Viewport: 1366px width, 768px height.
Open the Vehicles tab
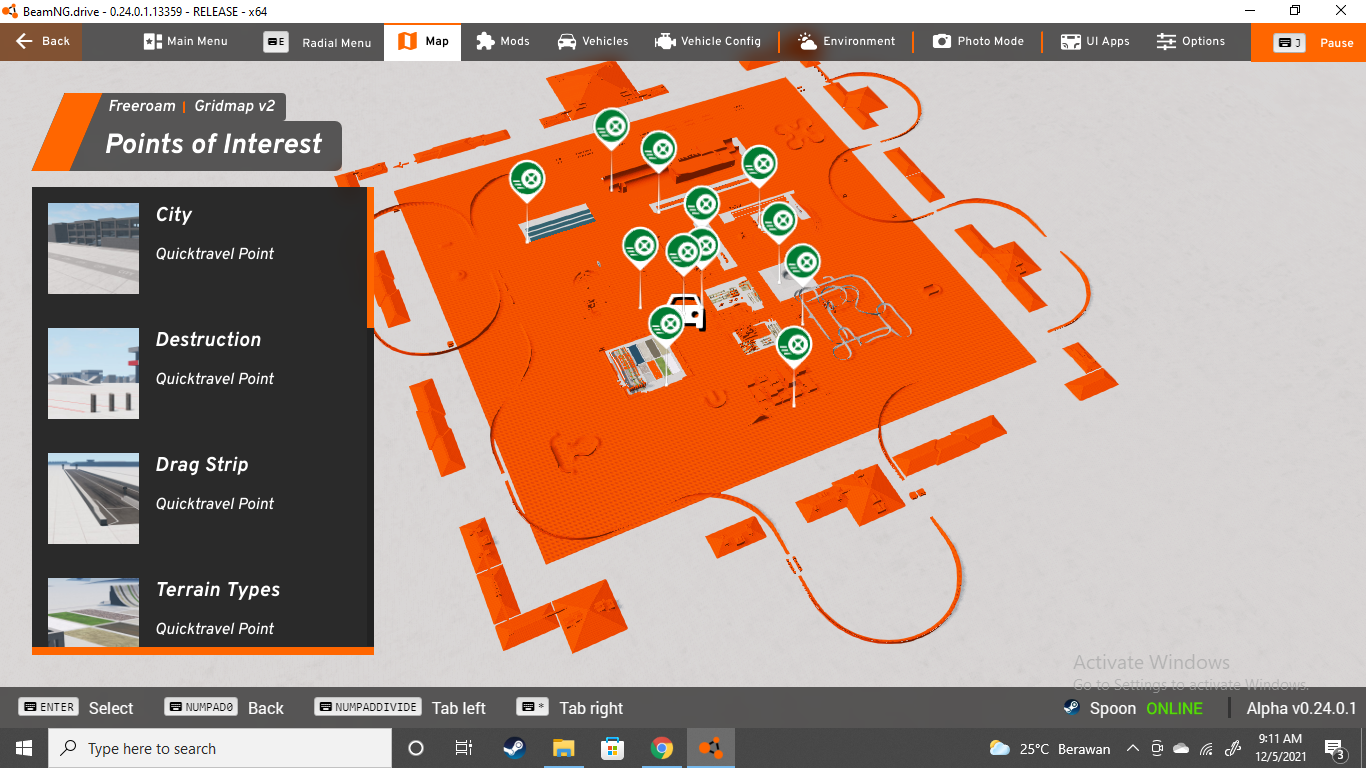pyautogui.click(x=593, y=42)
